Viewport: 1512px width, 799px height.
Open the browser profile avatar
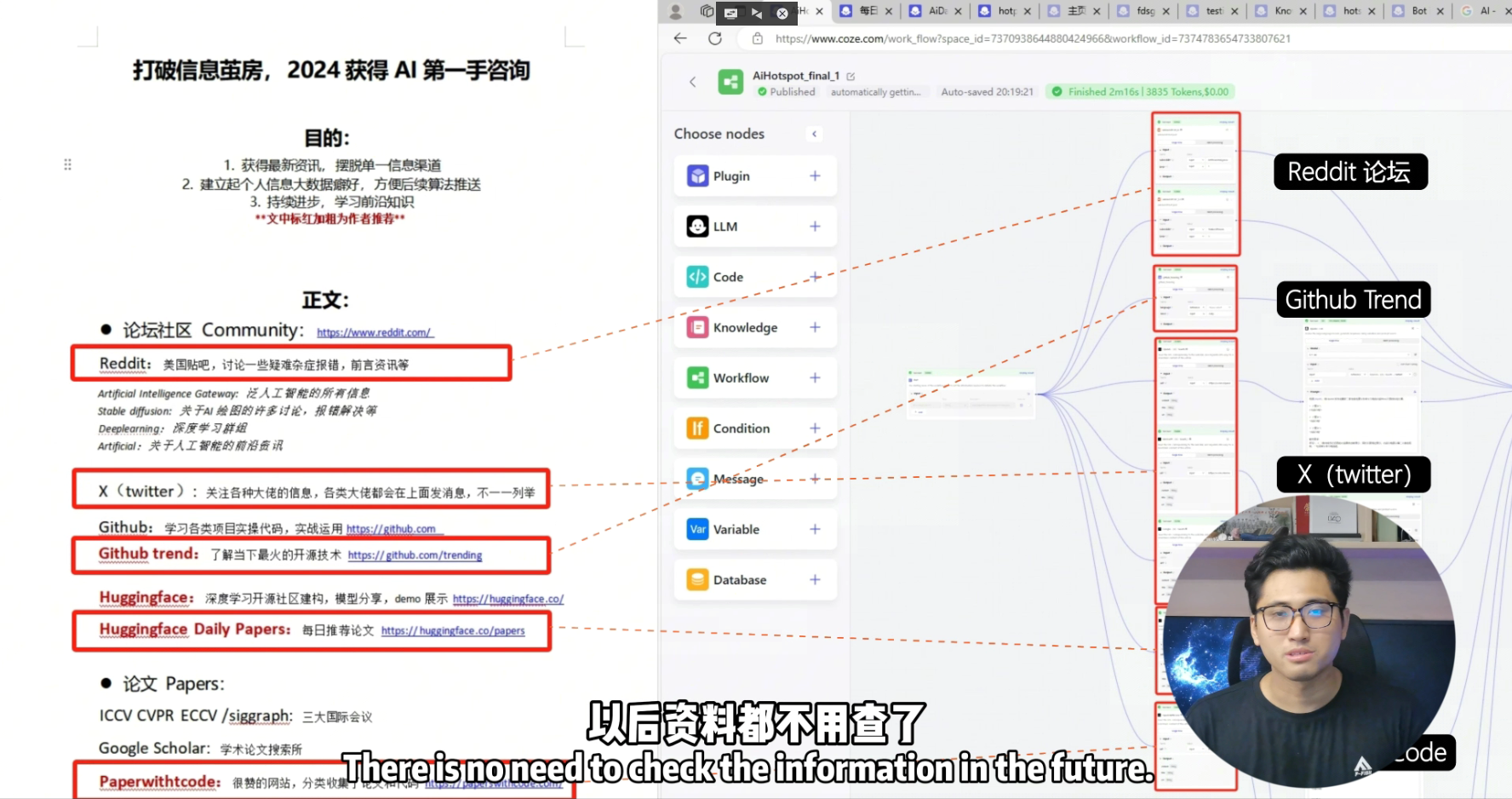pos(676,11)
